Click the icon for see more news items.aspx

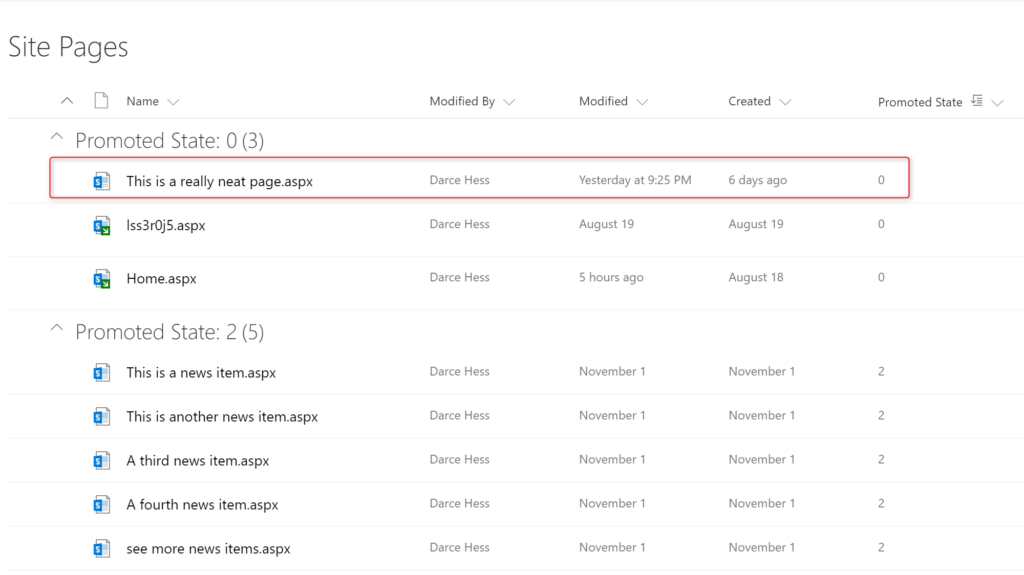101,549
